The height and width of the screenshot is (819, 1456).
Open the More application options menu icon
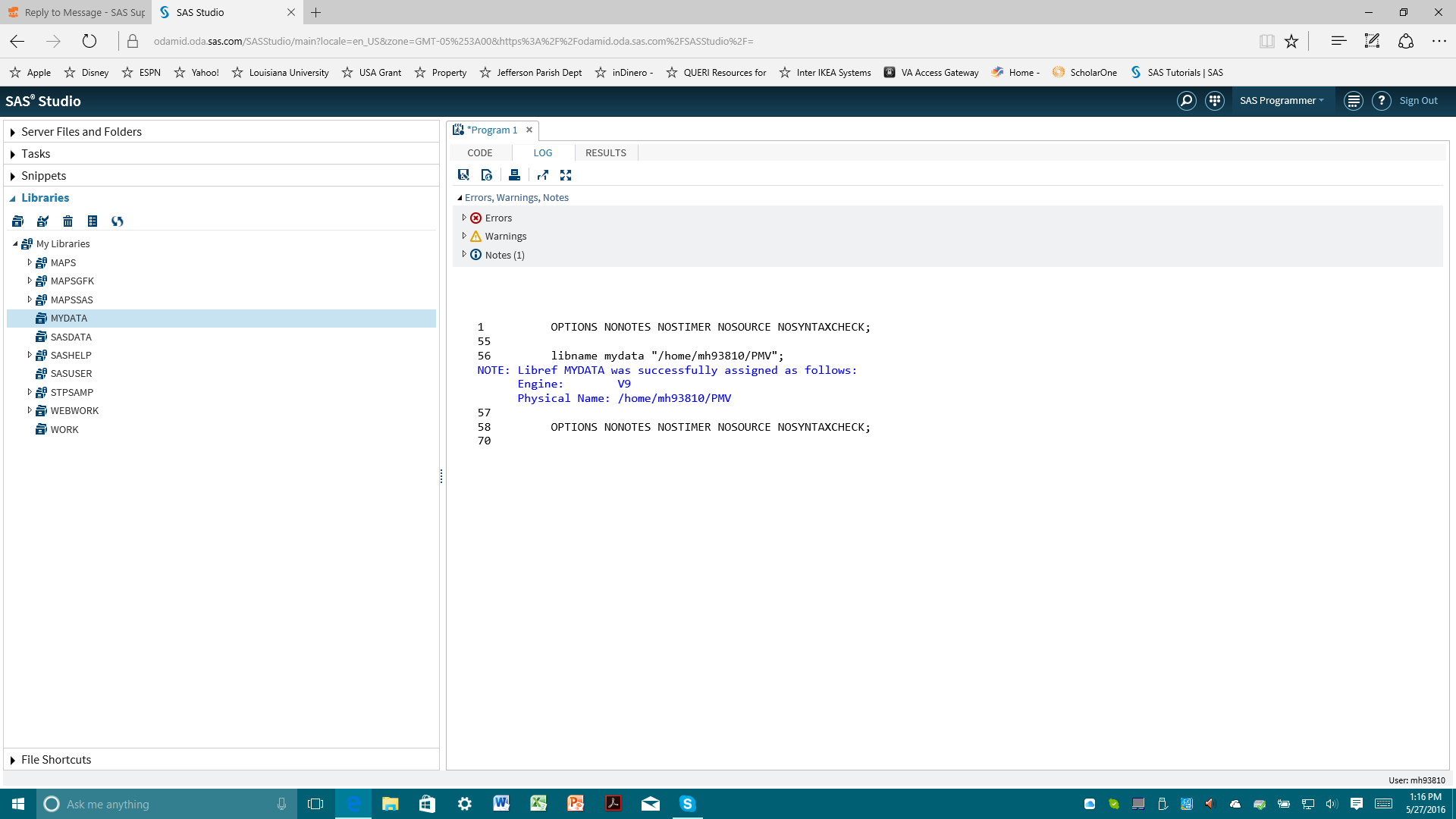coord(1353,101)
